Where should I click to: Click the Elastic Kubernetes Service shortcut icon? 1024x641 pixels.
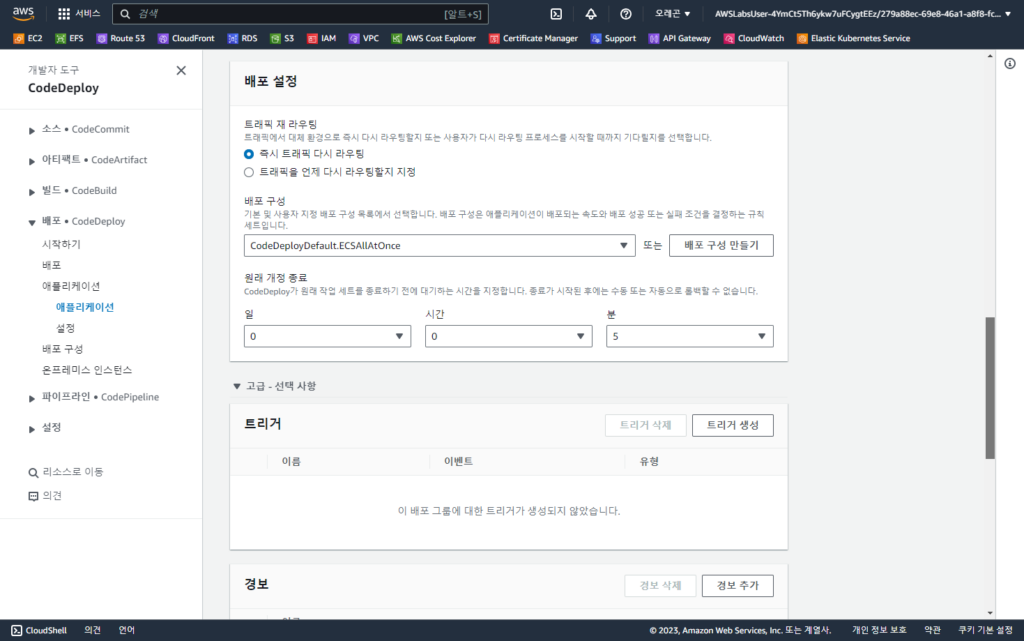(x=802, y=39)
